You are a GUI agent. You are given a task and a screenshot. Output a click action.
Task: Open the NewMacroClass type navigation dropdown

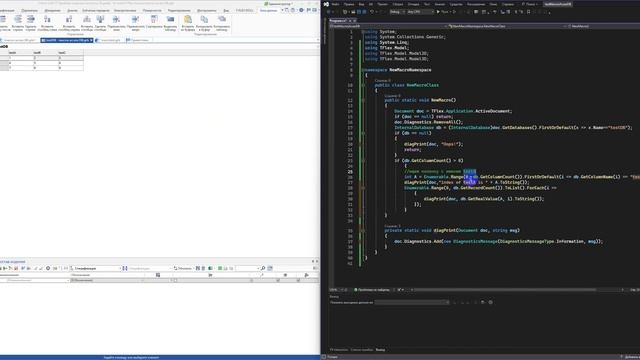[506, 26]
